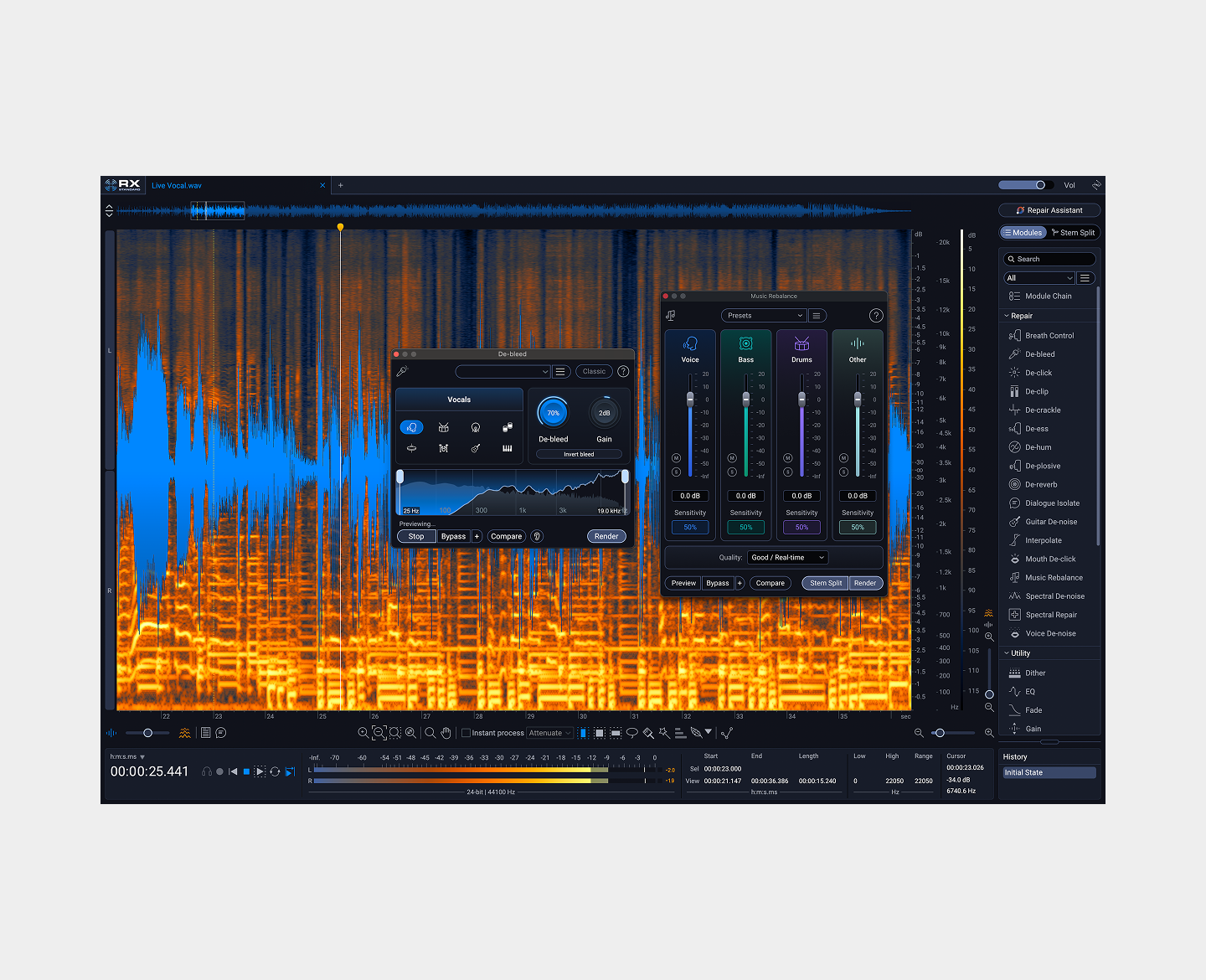
Task: Select the lasso selection tool
Action: [x=632, y=733]
